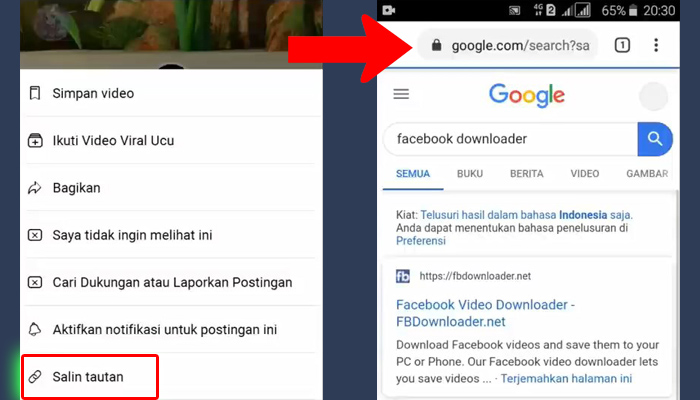Select Cari Dukungan atau Laporkan Postingan
Viewport: 700px width, 400px height.
(171, 283)
